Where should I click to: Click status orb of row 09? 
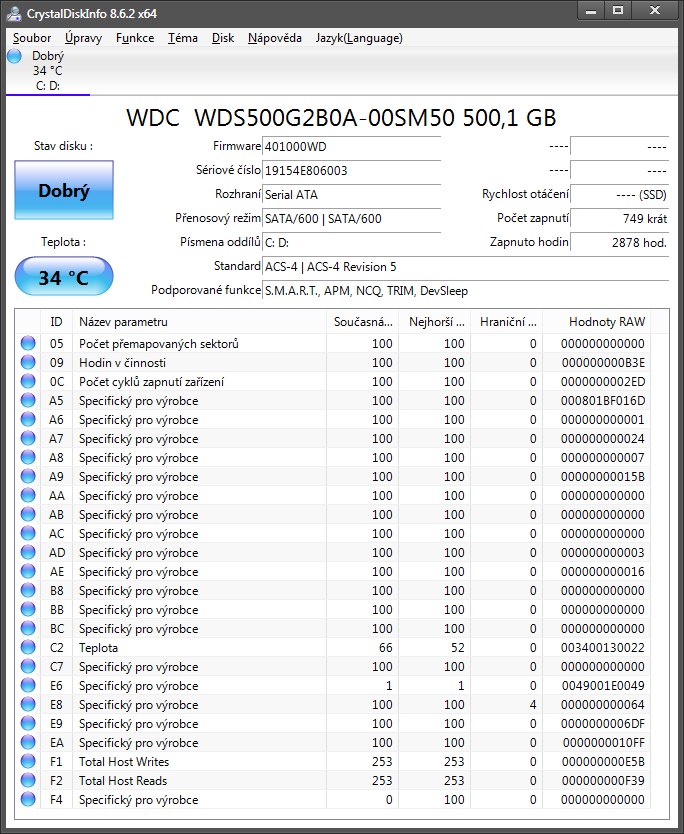(x=28, y=363)
